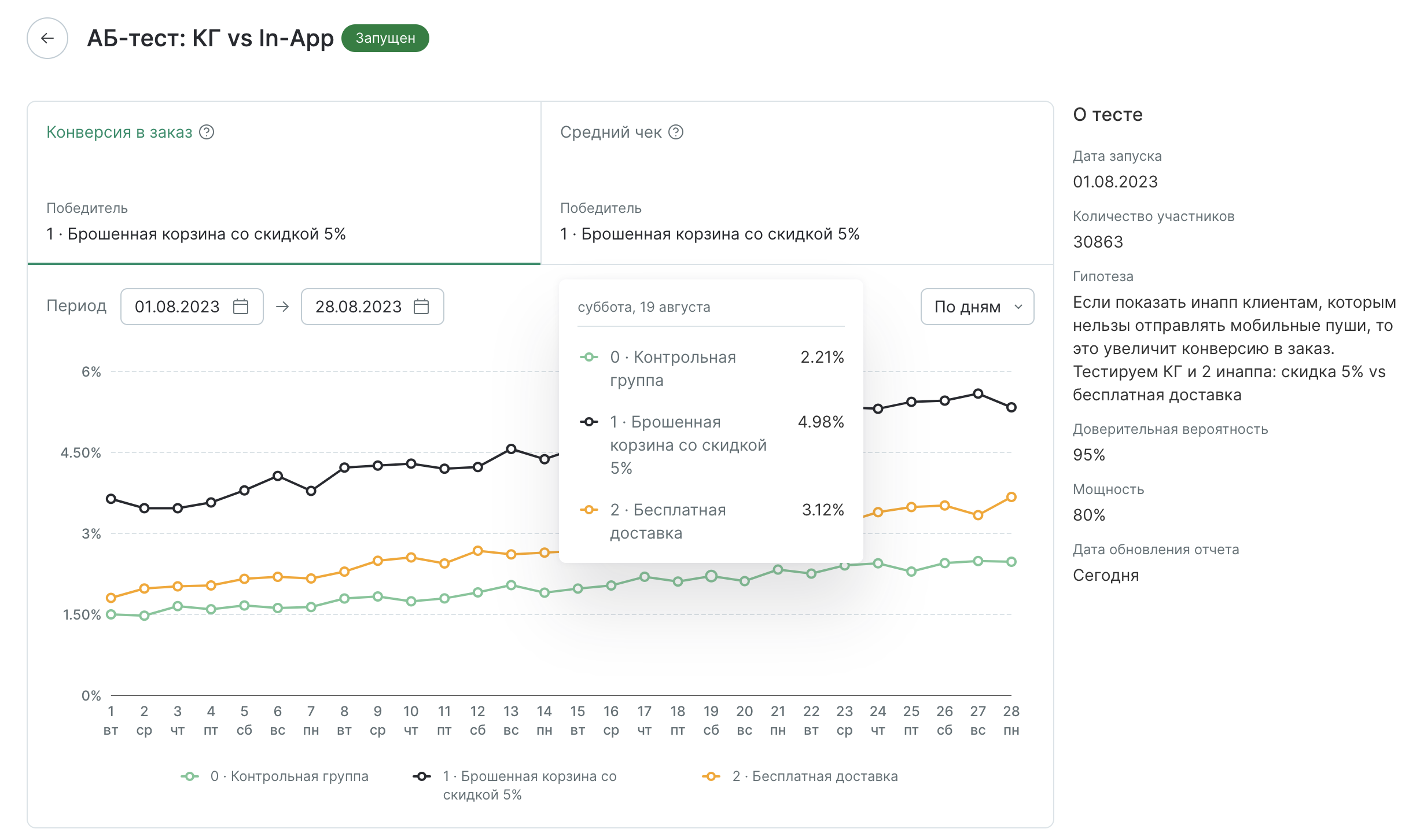Click the Период label
The height and width of the screenshot is (840, 1420).
76,306
